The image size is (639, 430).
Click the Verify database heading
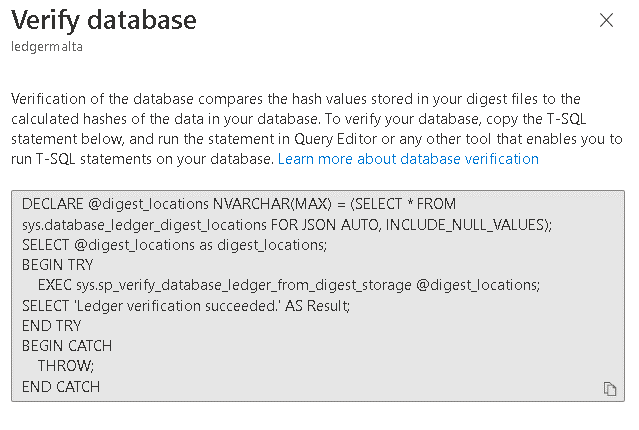point(105,19)
